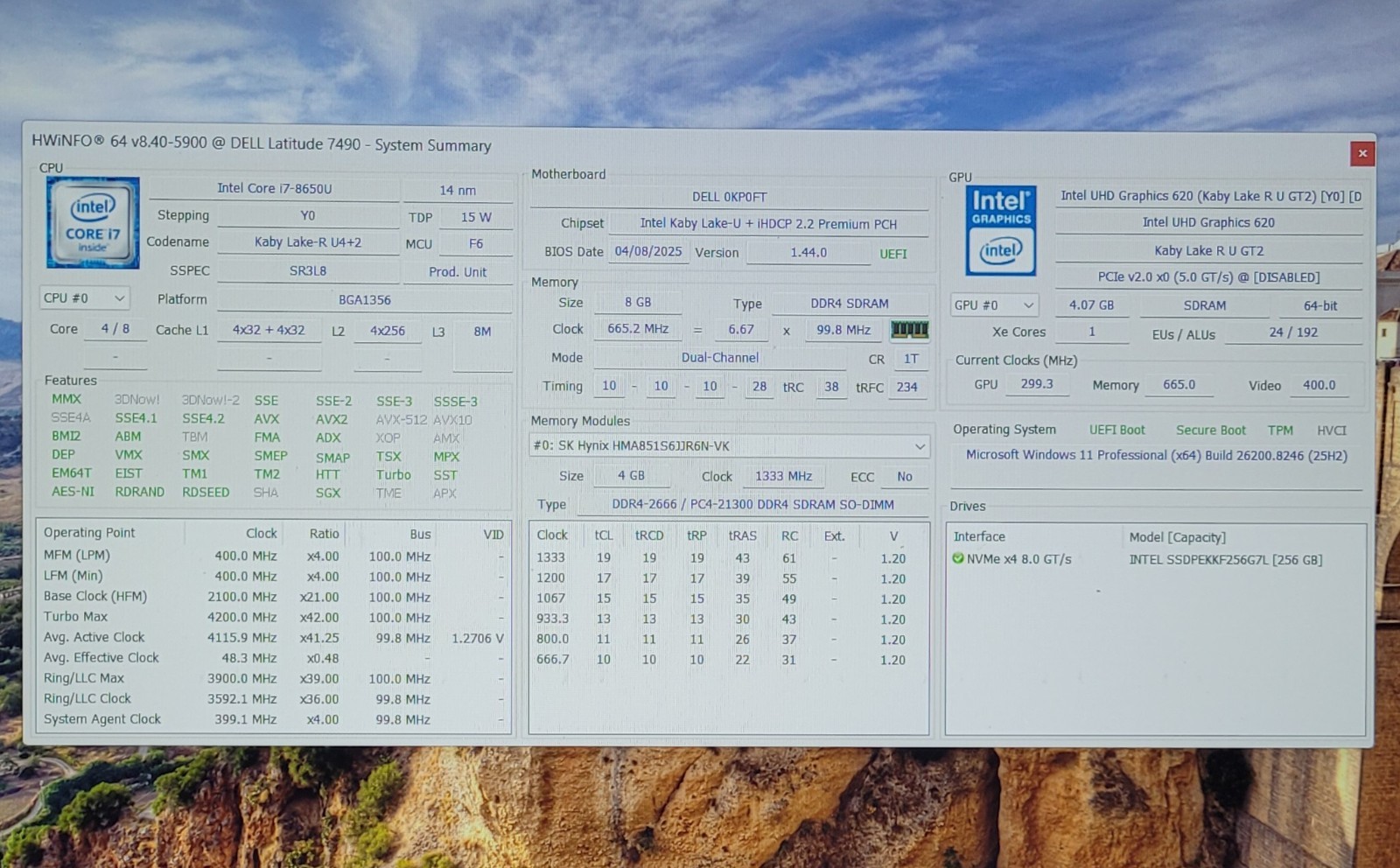Screen dimensions: 1400x868
Task: Click the SGX feature flag
Action: click(328, 493)
